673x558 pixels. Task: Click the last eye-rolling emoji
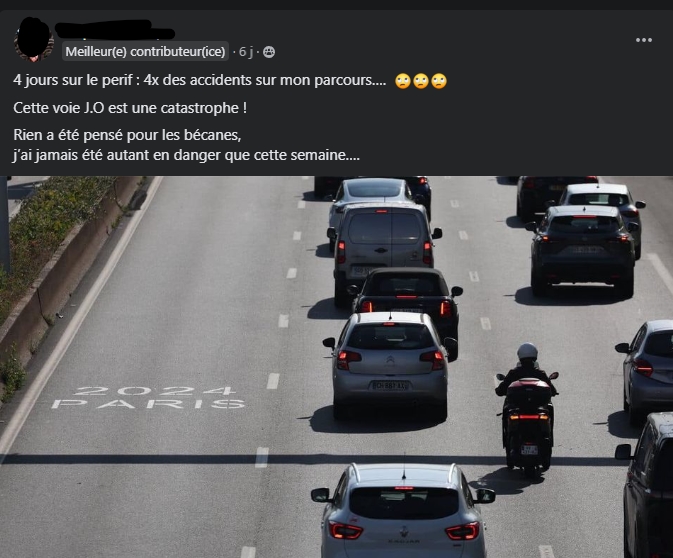click(x=439, y=81)
